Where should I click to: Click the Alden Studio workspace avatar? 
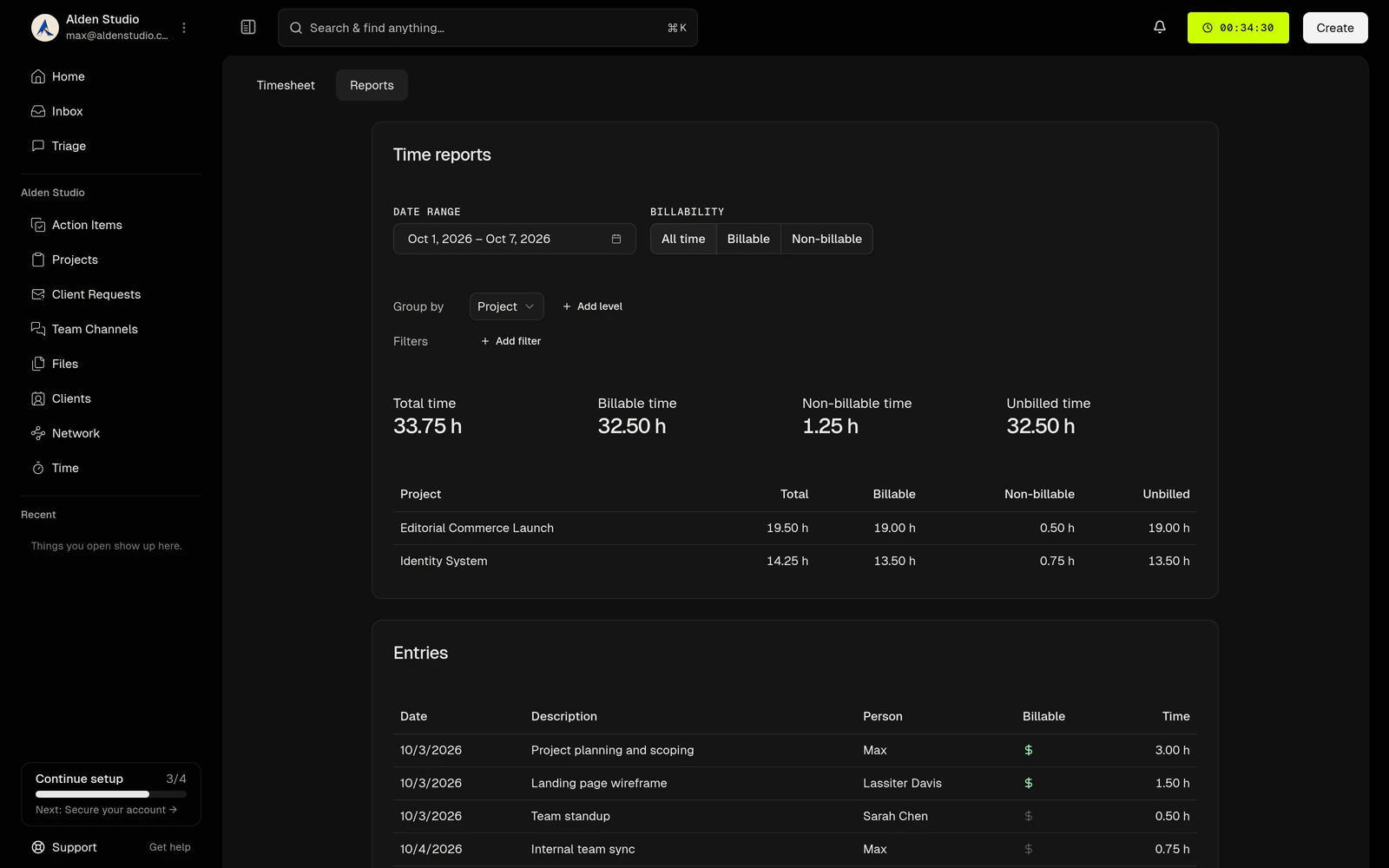click(45, 28)
